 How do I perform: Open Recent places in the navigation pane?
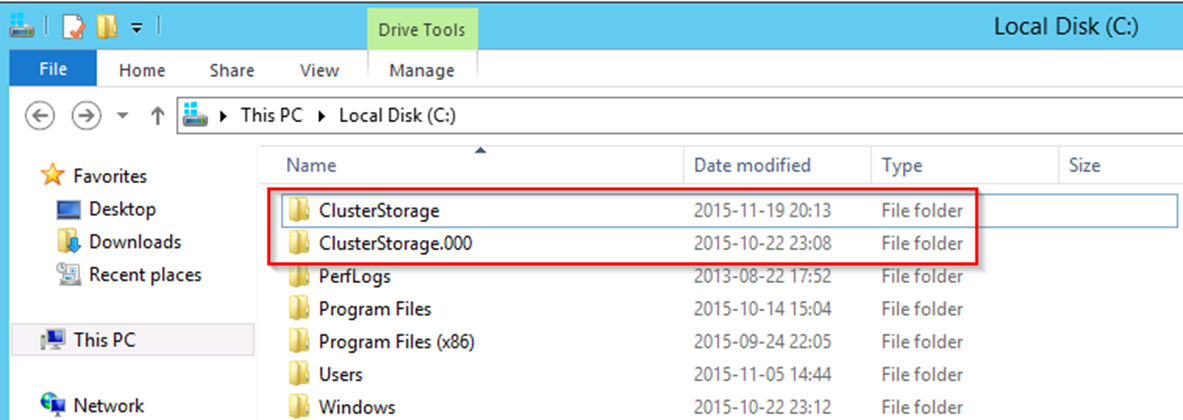point(145,274)
